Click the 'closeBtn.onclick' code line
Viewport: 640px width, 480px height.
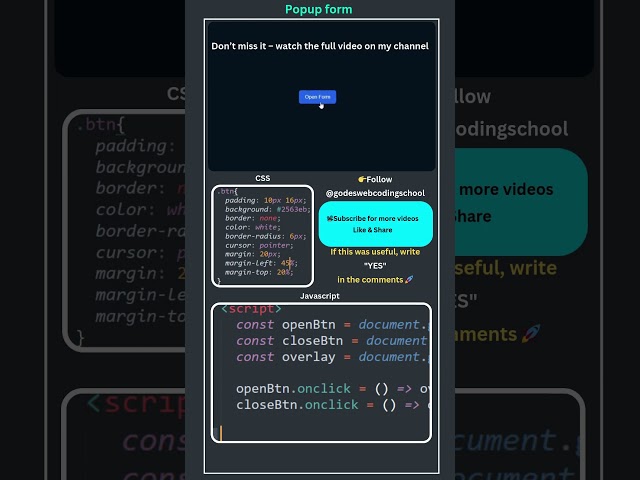[x=332, y=405]
